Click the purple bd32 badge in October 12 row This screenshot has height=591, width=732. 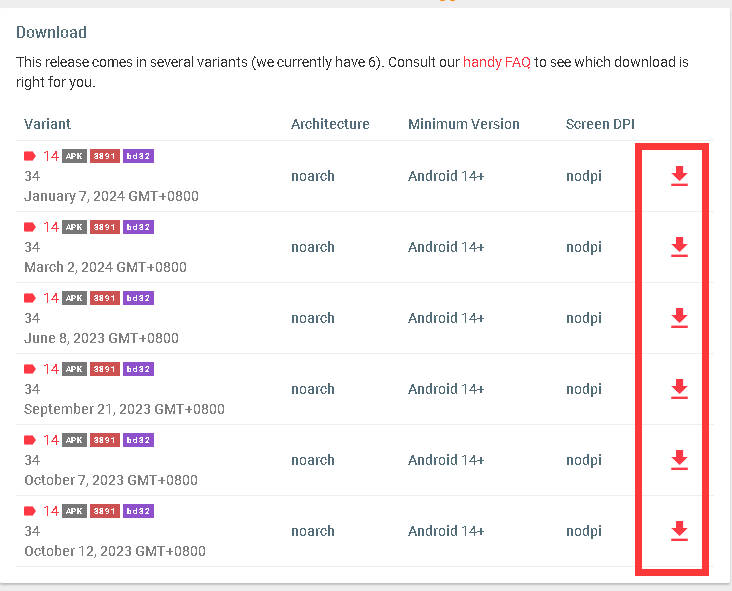point(138,511)
